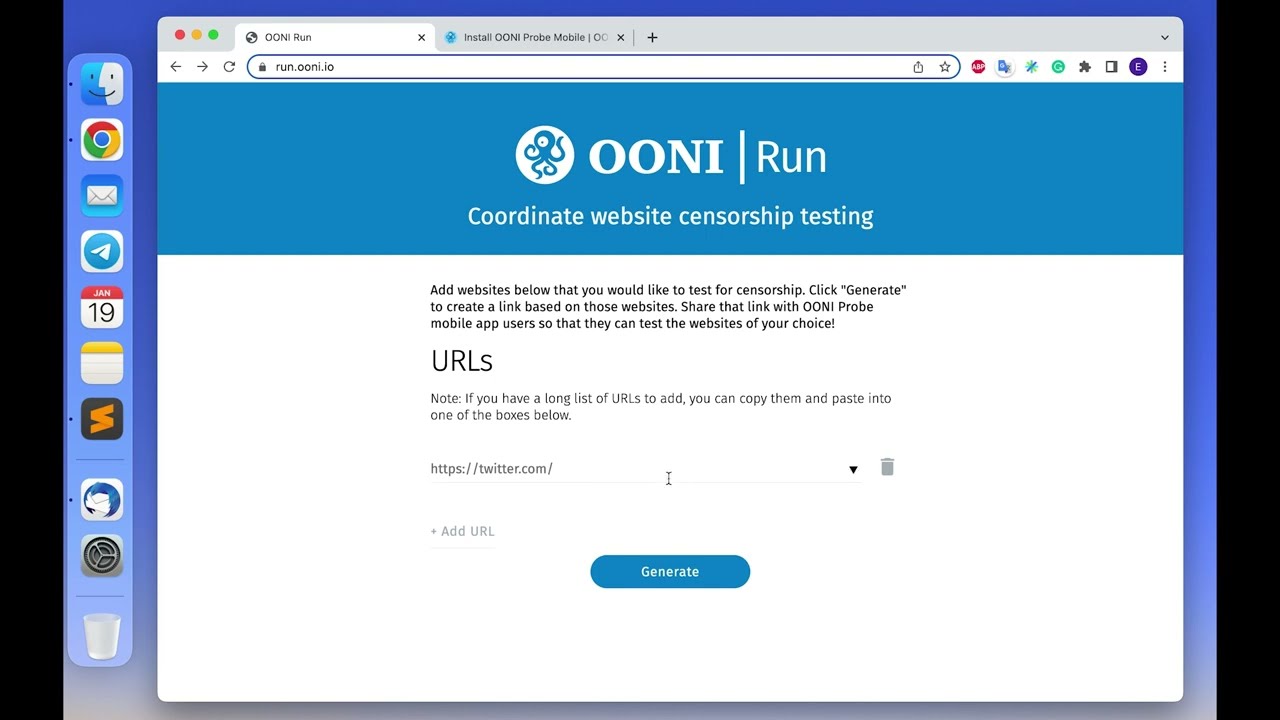1280x720 pixels.
Task: Open the Adblock Plus extension
Action: click(978, 67)
